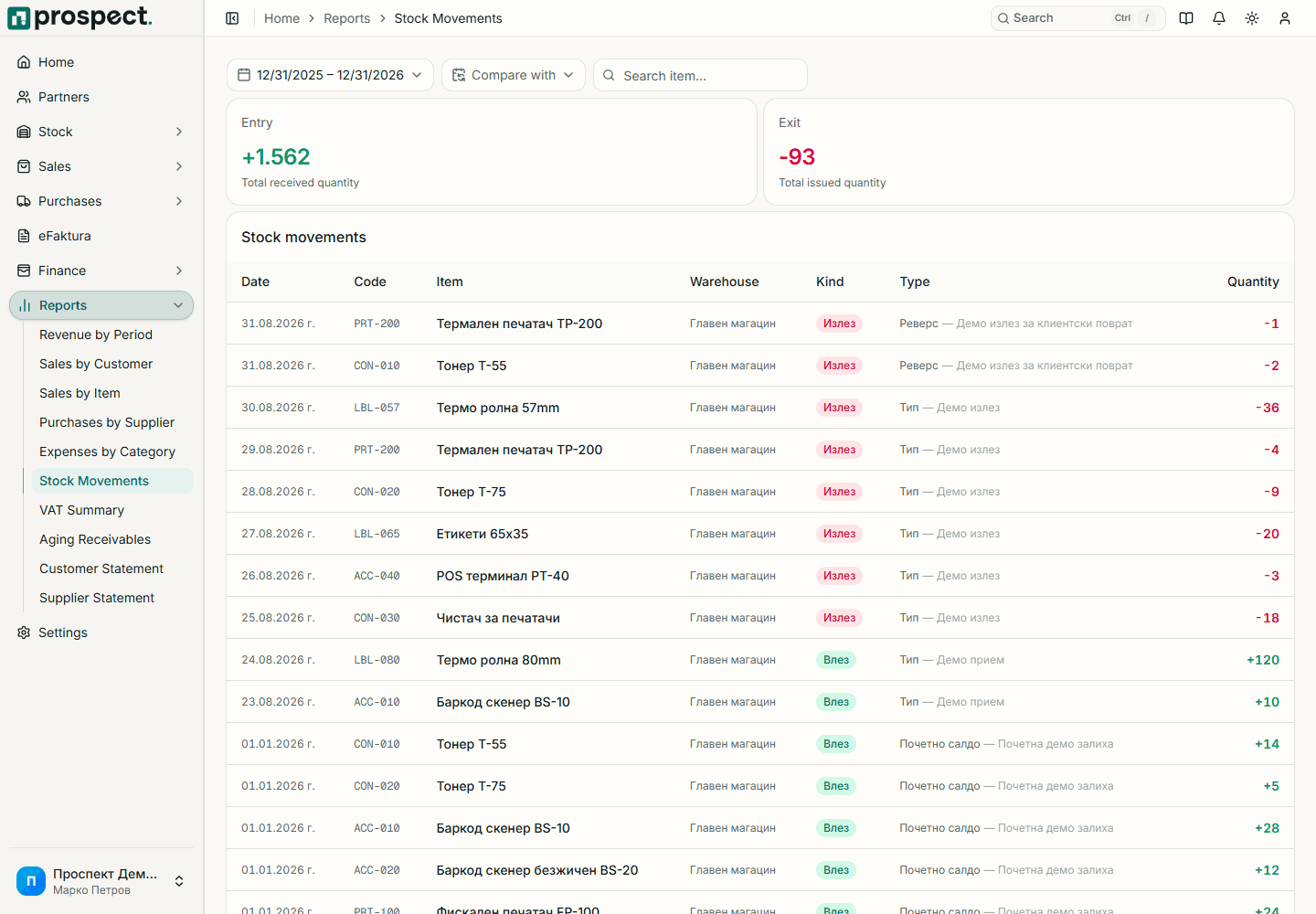
Task: Click Излез badge in LBL-057 row
Action: (839, 408)
